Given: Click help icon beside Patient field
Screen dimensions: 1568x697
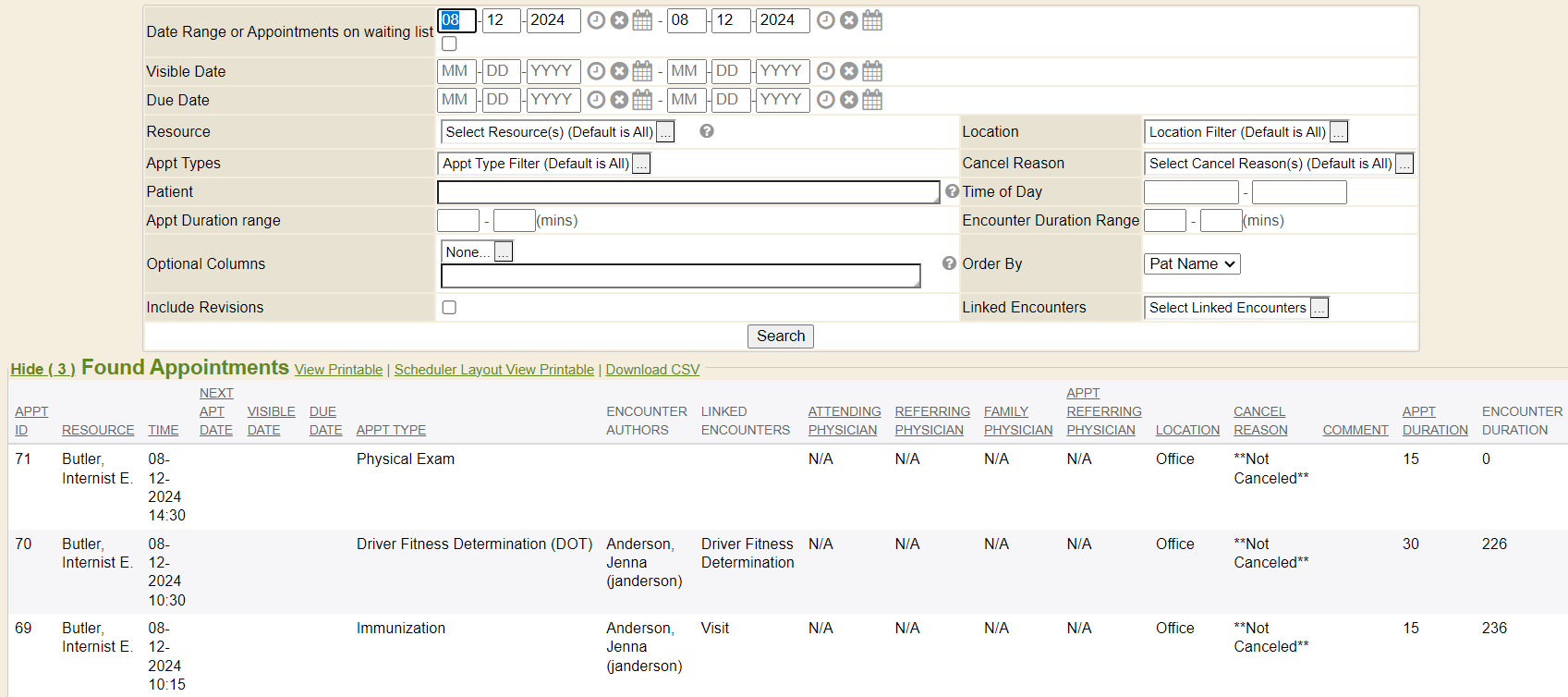Looking at the screenshot, I should [x=952, y=191].
